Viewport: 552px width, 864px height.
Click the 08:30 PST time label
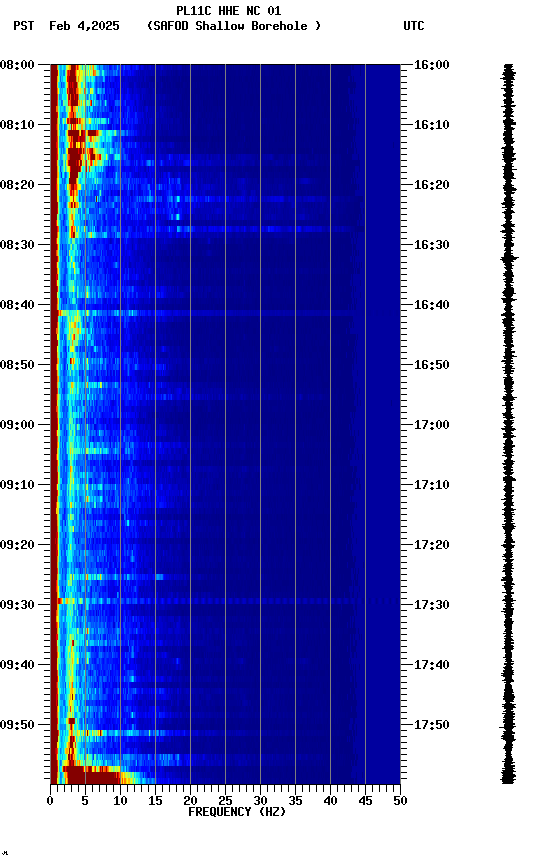pos(17,245)
